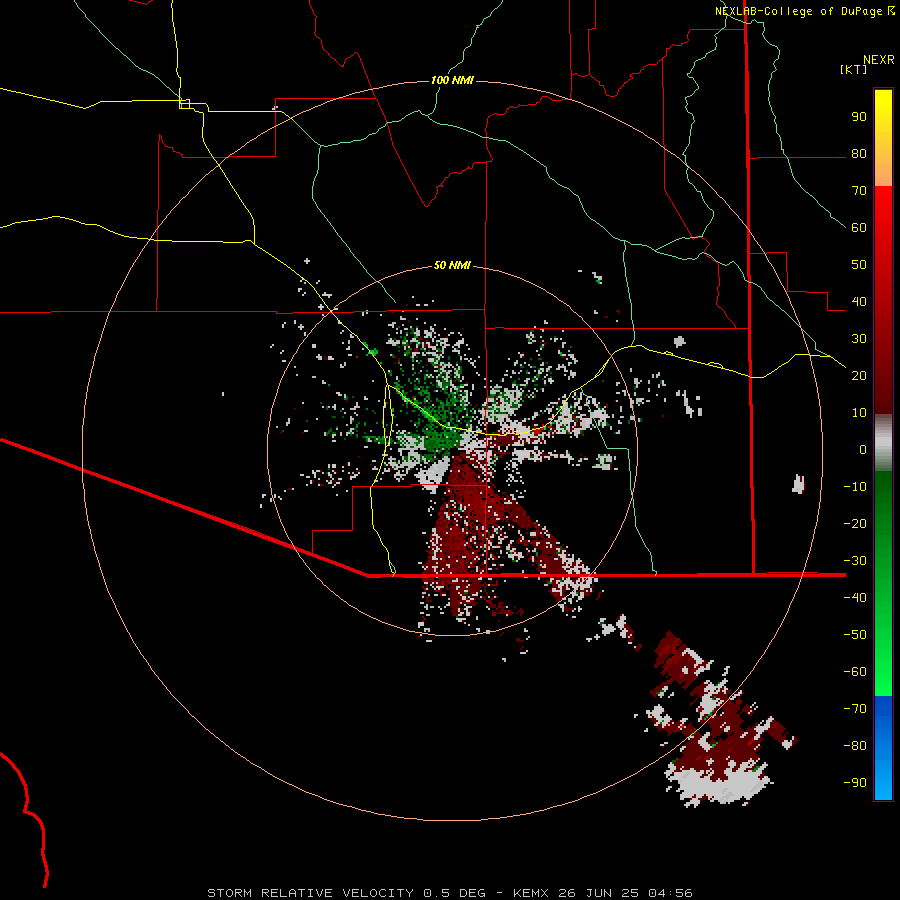Click the NEXR label above the color scale
Image resolution: width=900 pixels, height=900 pixels.
click(x=878, y=60)
